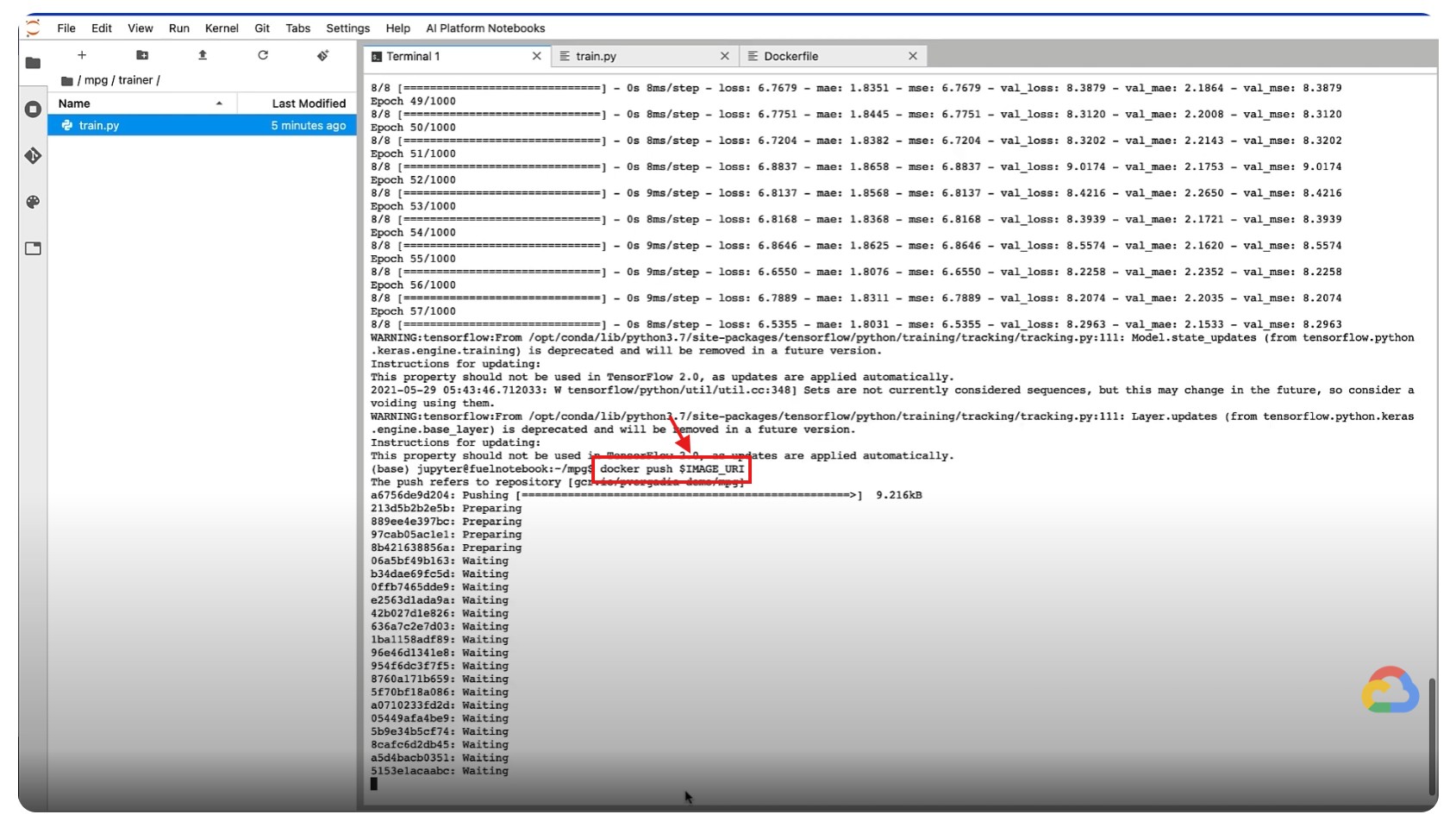The height and width of the screenshot is (827, 1456).
Task: Select train.py in the file list
Action: (99, 126)
